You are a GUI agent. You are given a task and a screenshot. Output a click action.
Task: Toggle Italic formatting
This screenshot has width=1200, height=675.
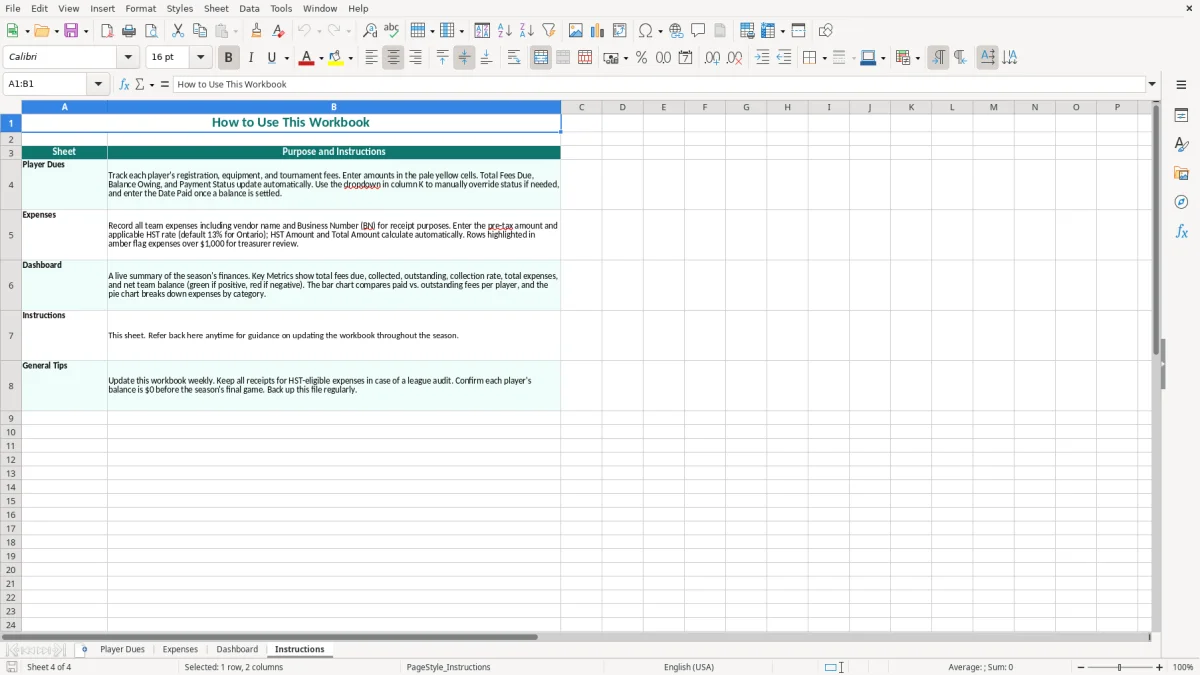click(251, 58)
